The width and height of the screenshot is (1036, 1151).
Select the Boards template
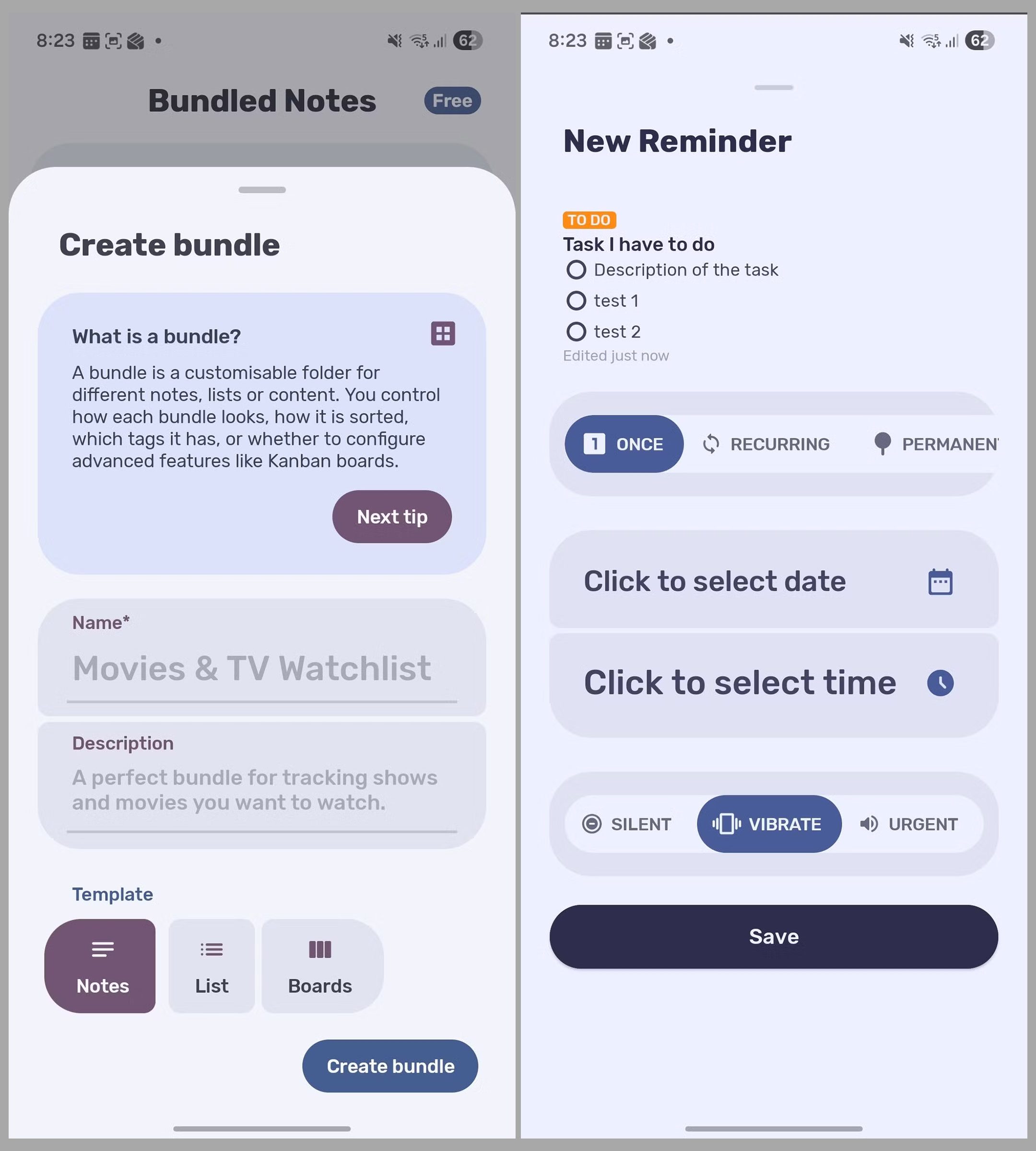[x=320, y=965]
